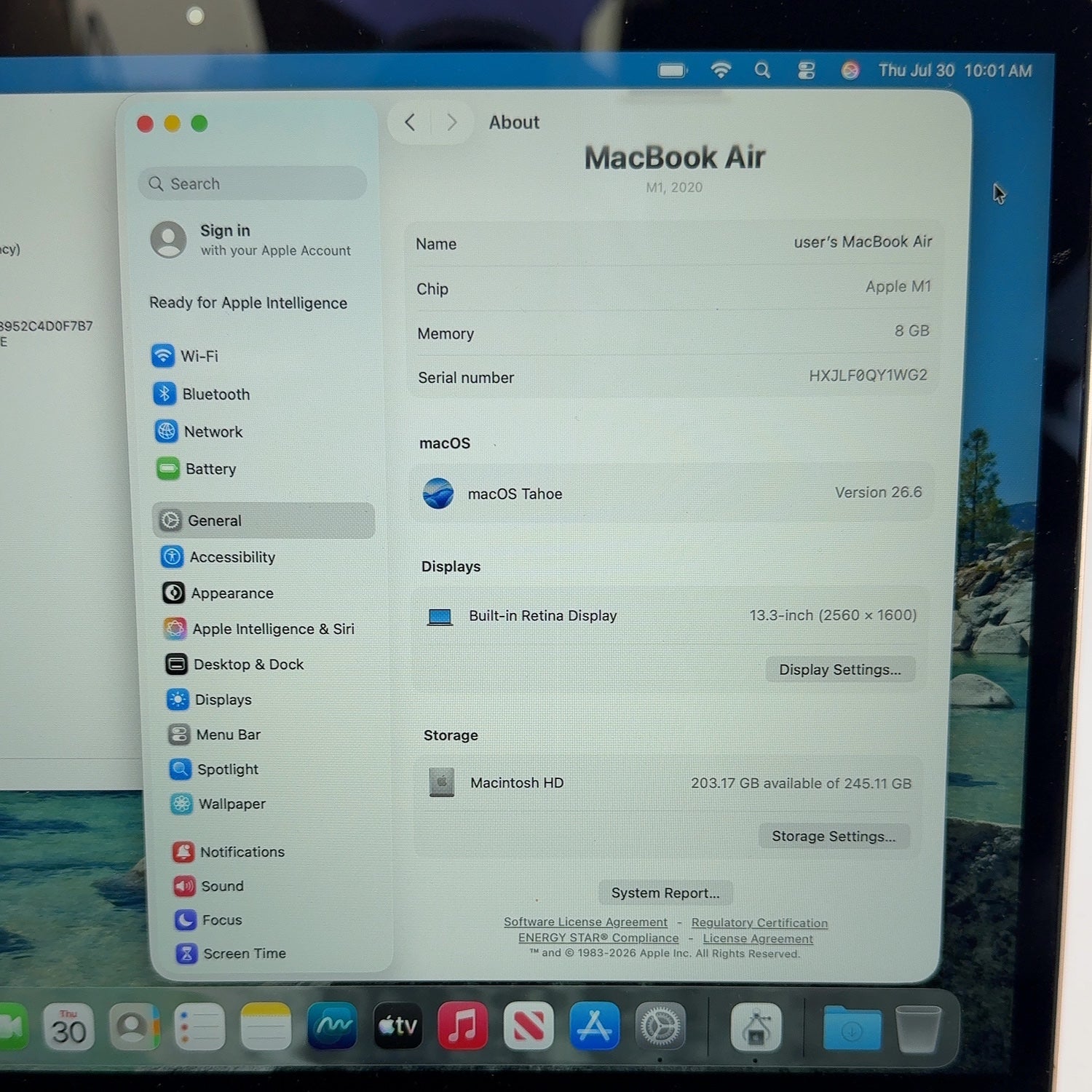This screenshot has width=1092, height=1092.
Task: Click the battery icon in menu bar
Action: (673, 71)
